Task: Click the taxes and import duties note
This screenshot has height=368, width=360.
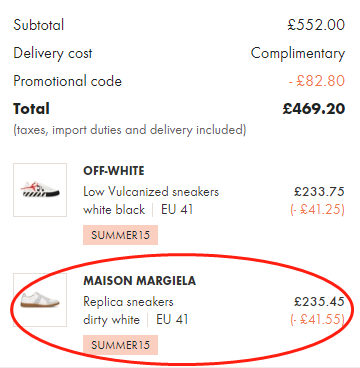Action: [x=130, y=130]
